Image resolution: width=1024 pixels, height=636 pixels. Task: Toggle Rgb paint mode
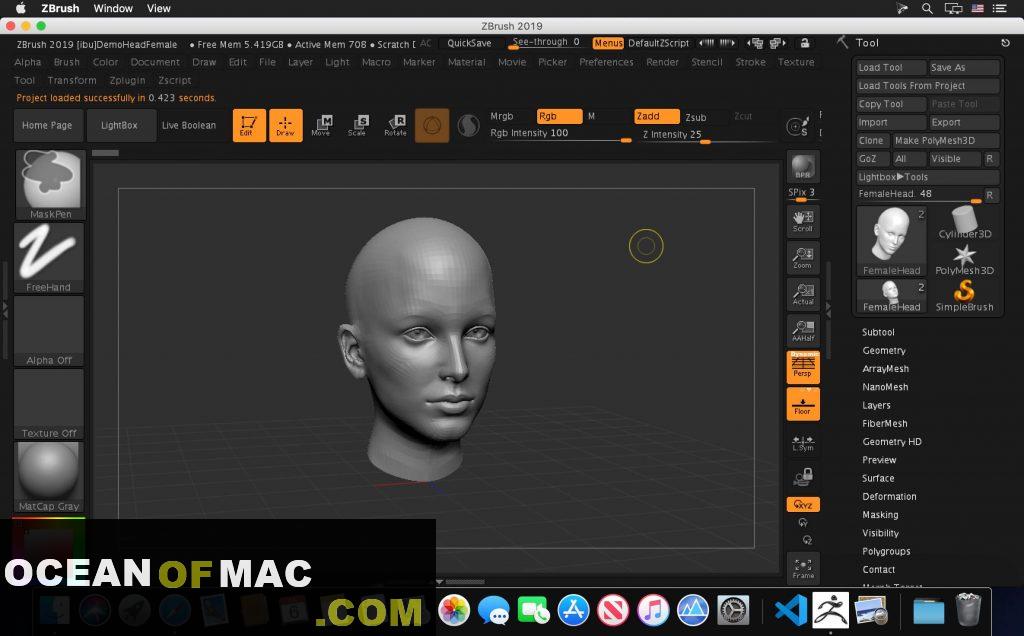(x=559, y=116)
